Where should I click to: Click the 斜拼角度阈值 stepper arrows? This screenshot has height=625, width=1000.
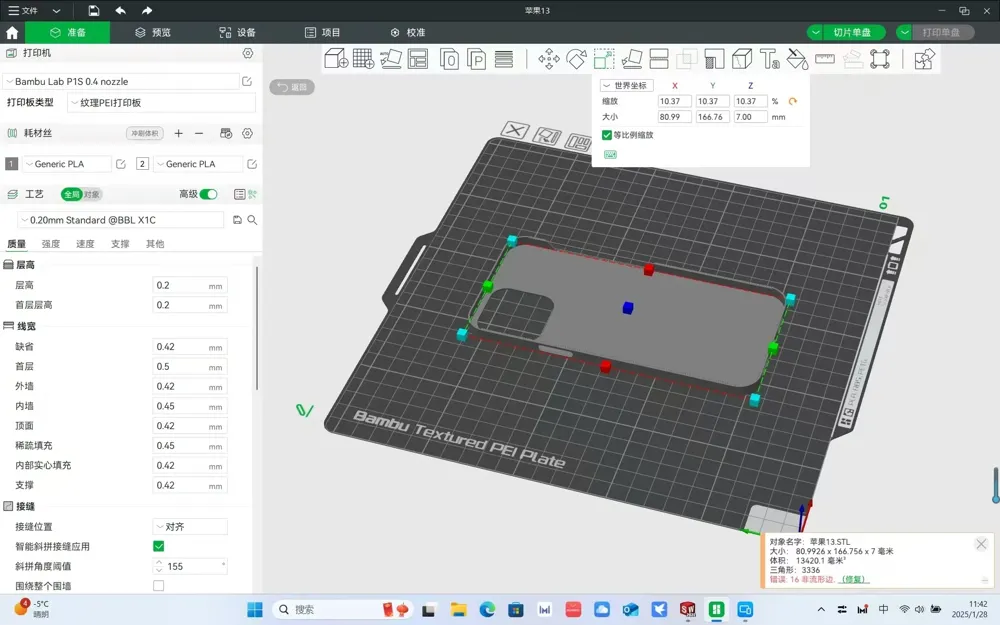coord(159,566)
